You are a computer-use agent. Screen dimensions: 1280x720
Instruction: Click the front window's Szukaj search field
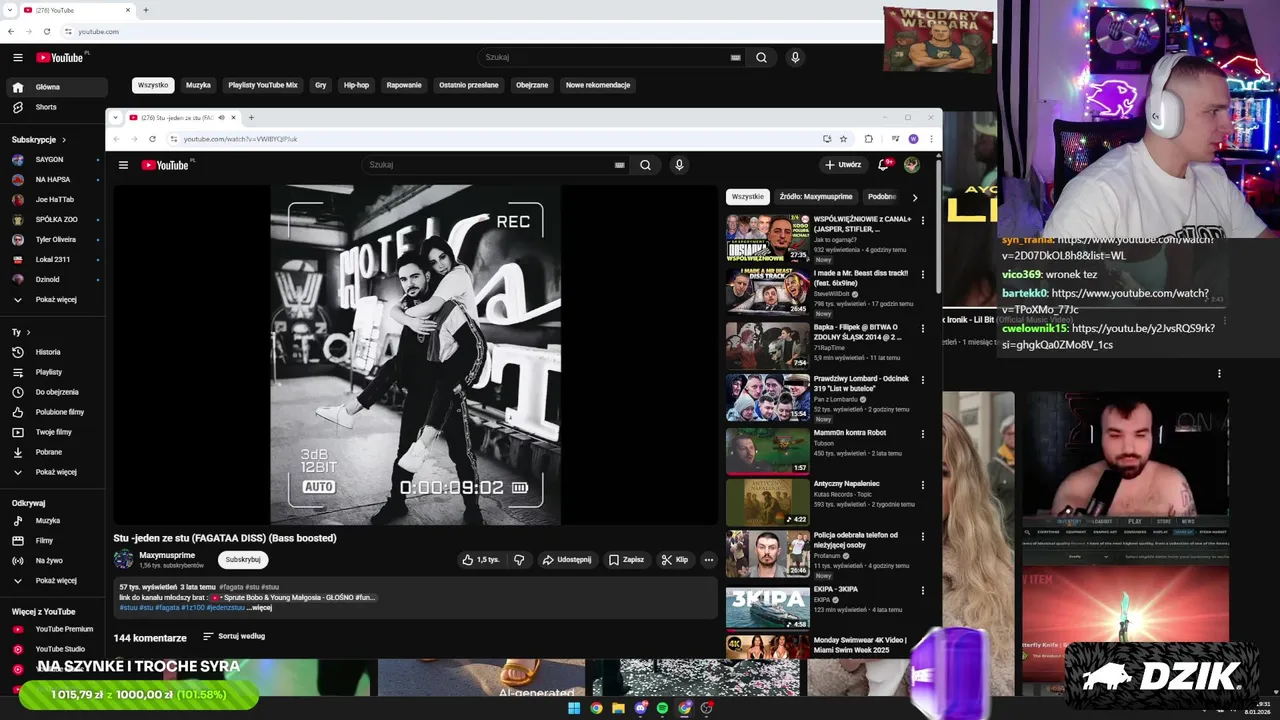[490, 165]
